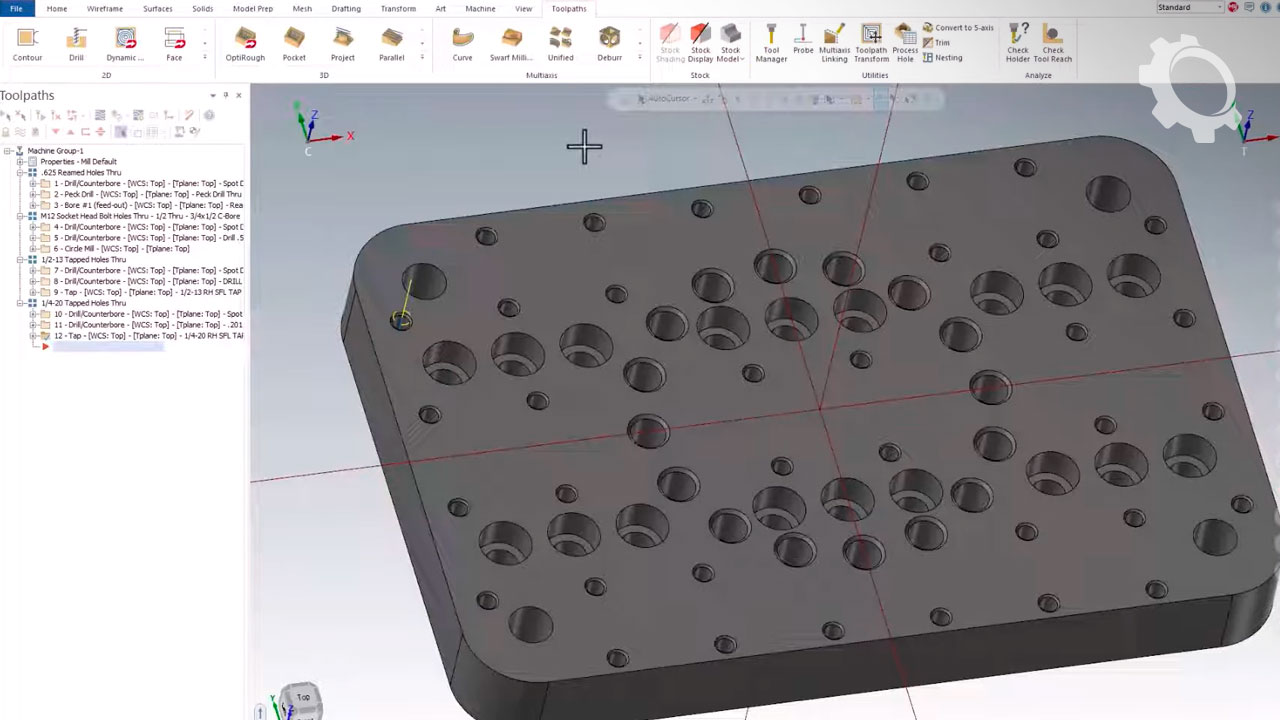Launch the Toolpath Transform utility

(871, 42)
